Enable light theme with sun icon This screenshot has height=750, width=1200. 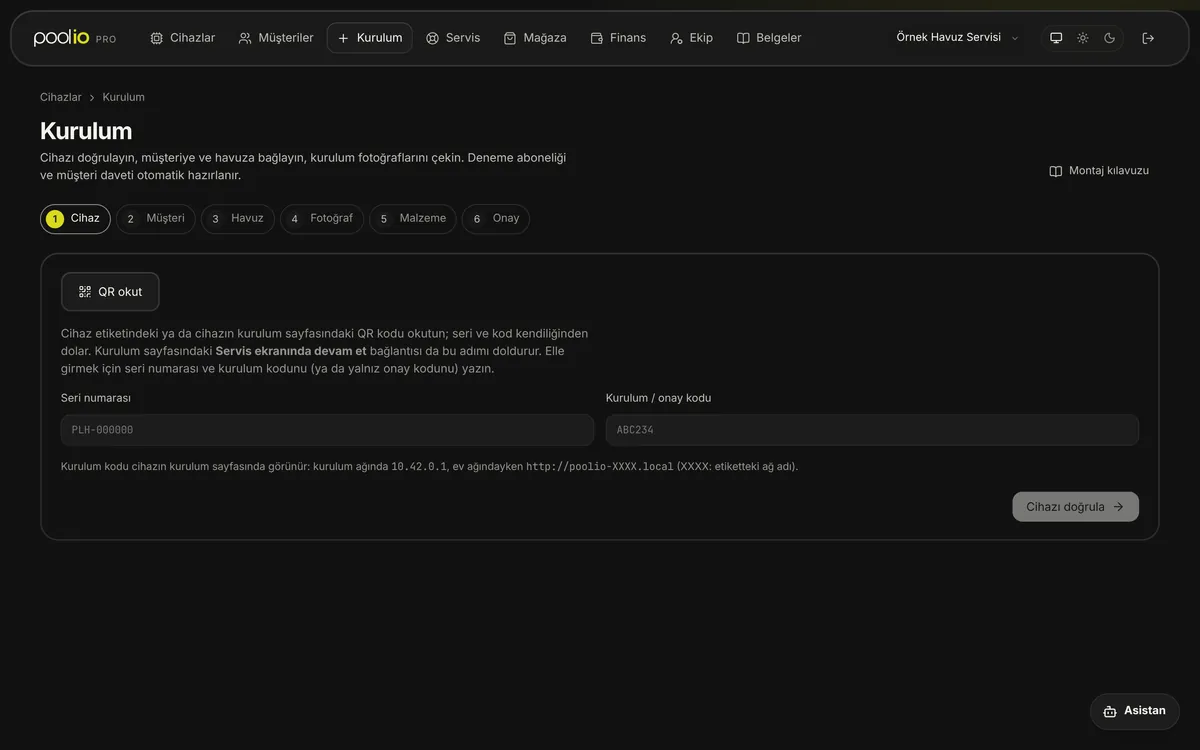click(1083, 38)
